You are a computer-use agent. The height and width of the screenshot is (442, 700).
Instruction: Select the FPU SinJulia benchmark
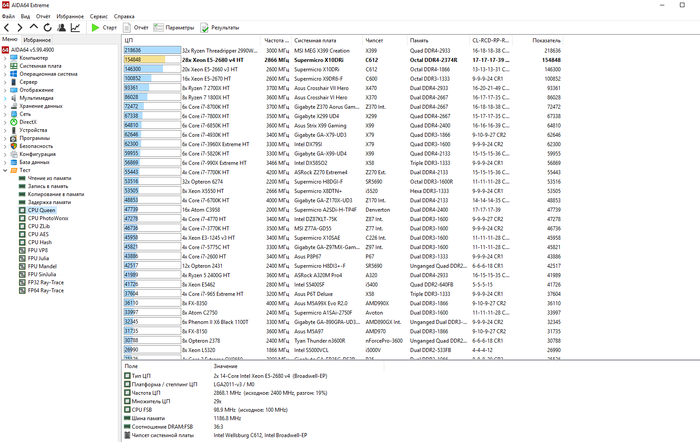click(x=42, y=275)
